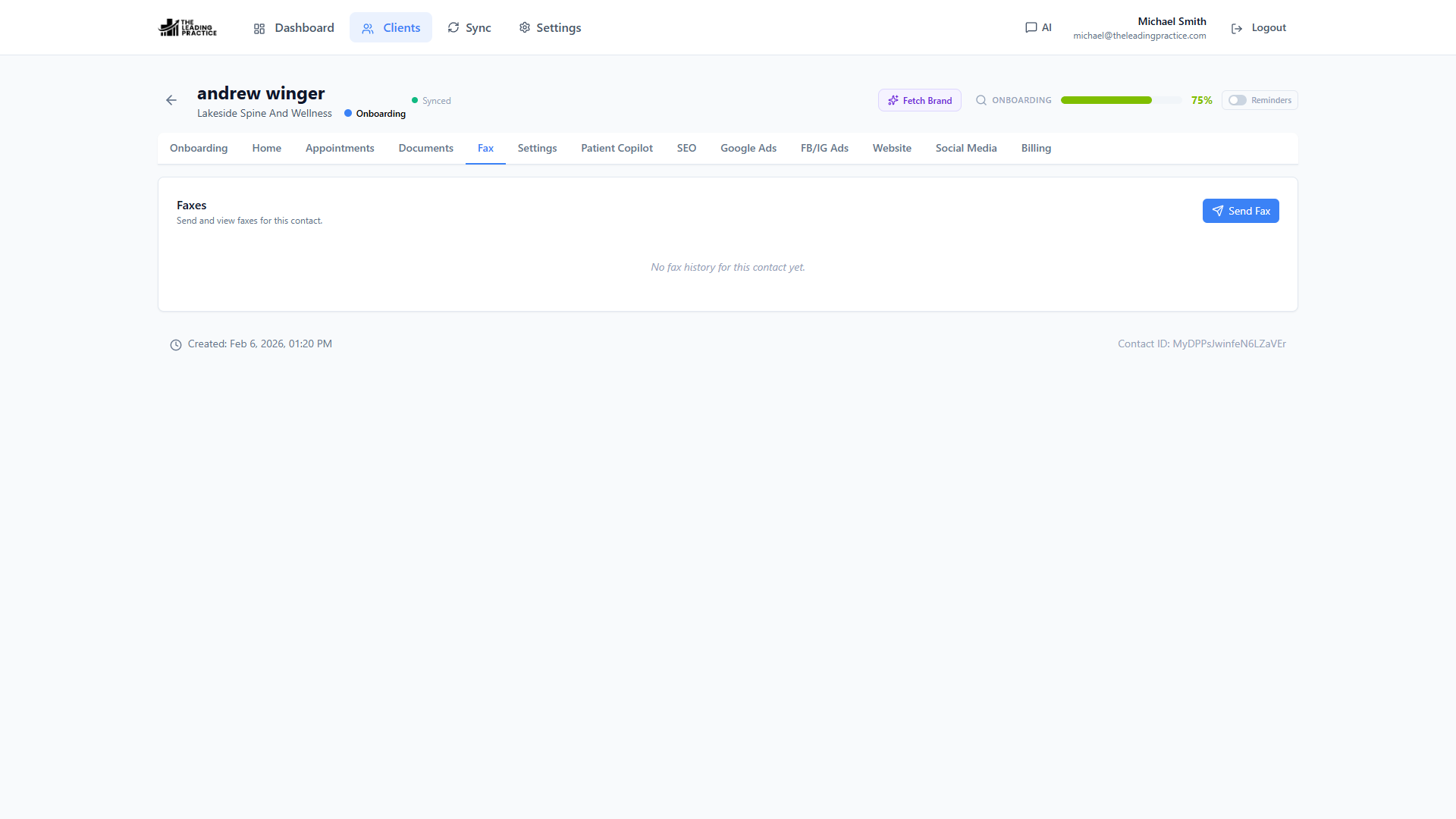Click The Leading Practice logo
Viewport: 1456px width, 819px height.
coord(187,27)
